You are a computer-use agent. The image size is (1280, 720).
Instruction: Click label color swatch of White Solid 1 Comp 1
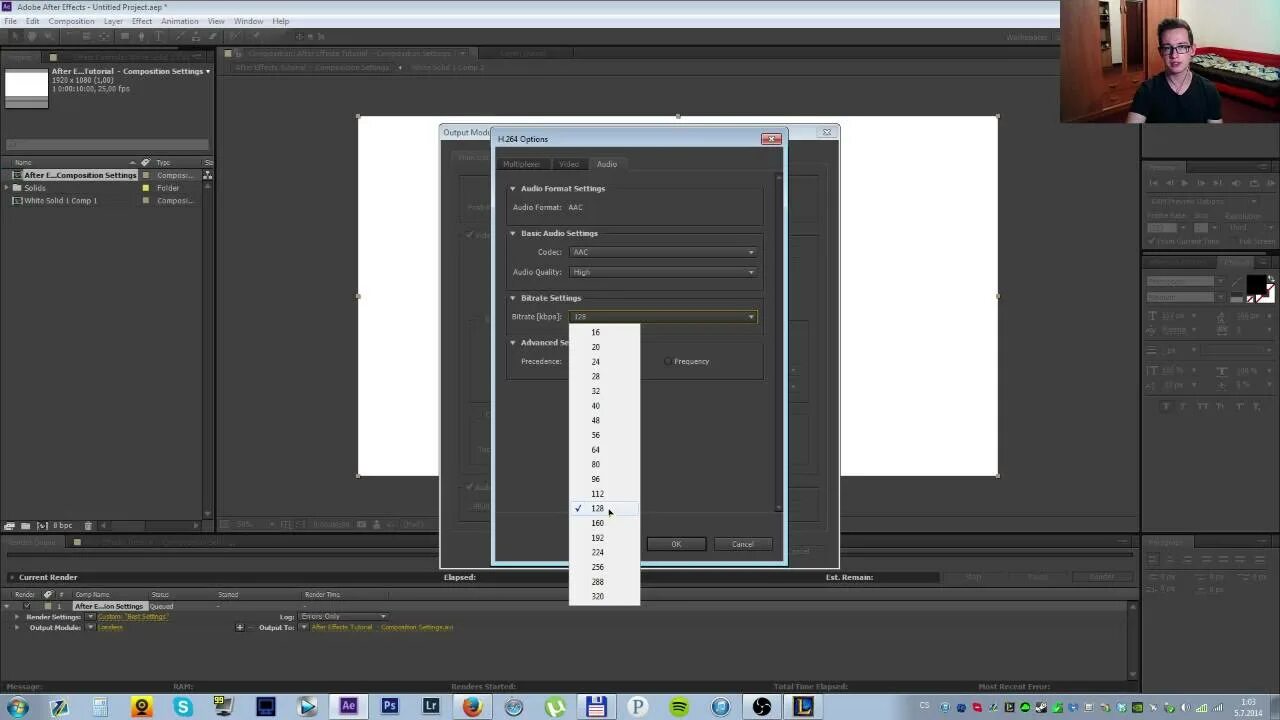point(146,201)
